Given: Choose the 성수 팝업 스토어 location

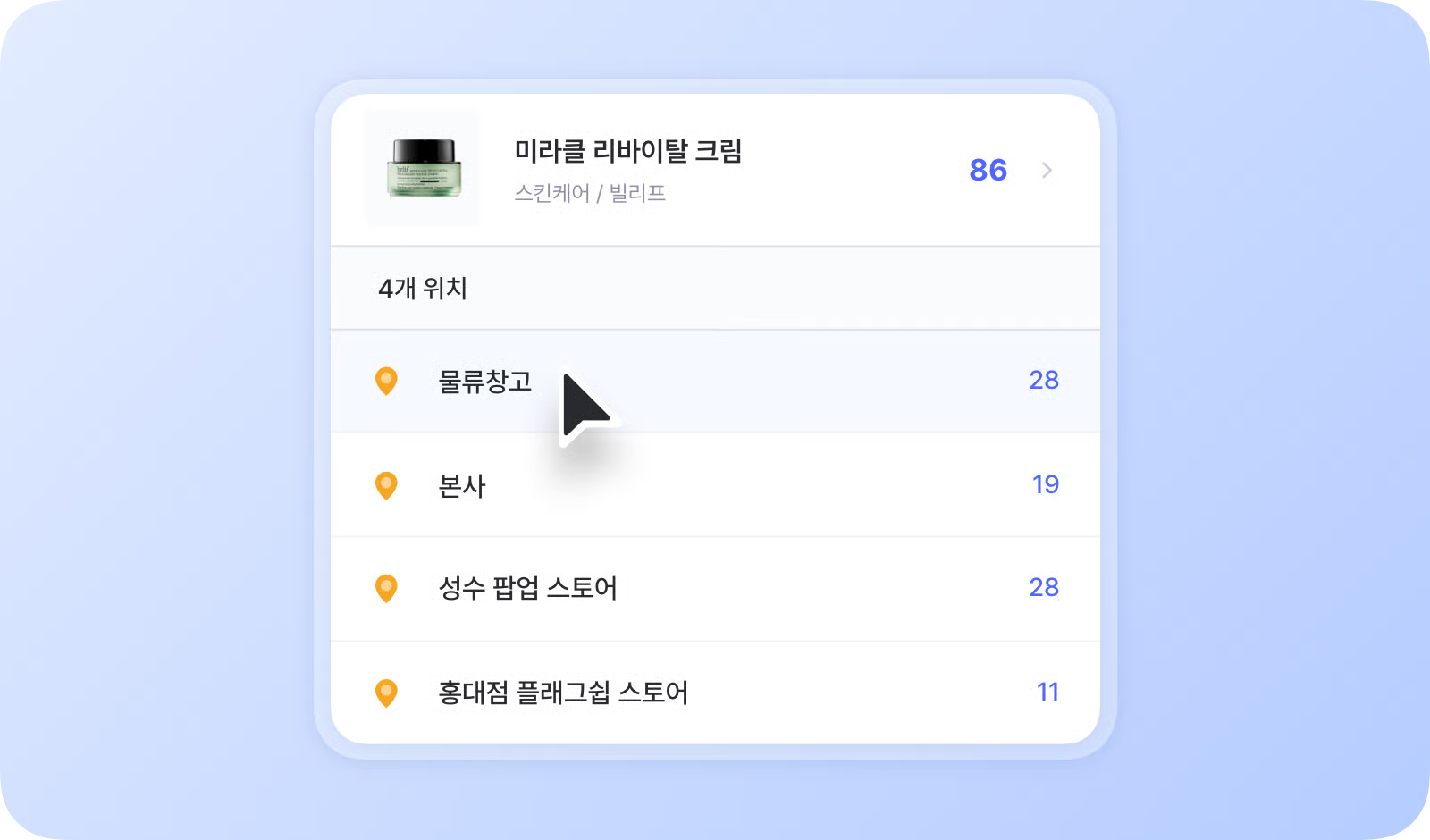Looking at the screenshot, I should point(527,588).
